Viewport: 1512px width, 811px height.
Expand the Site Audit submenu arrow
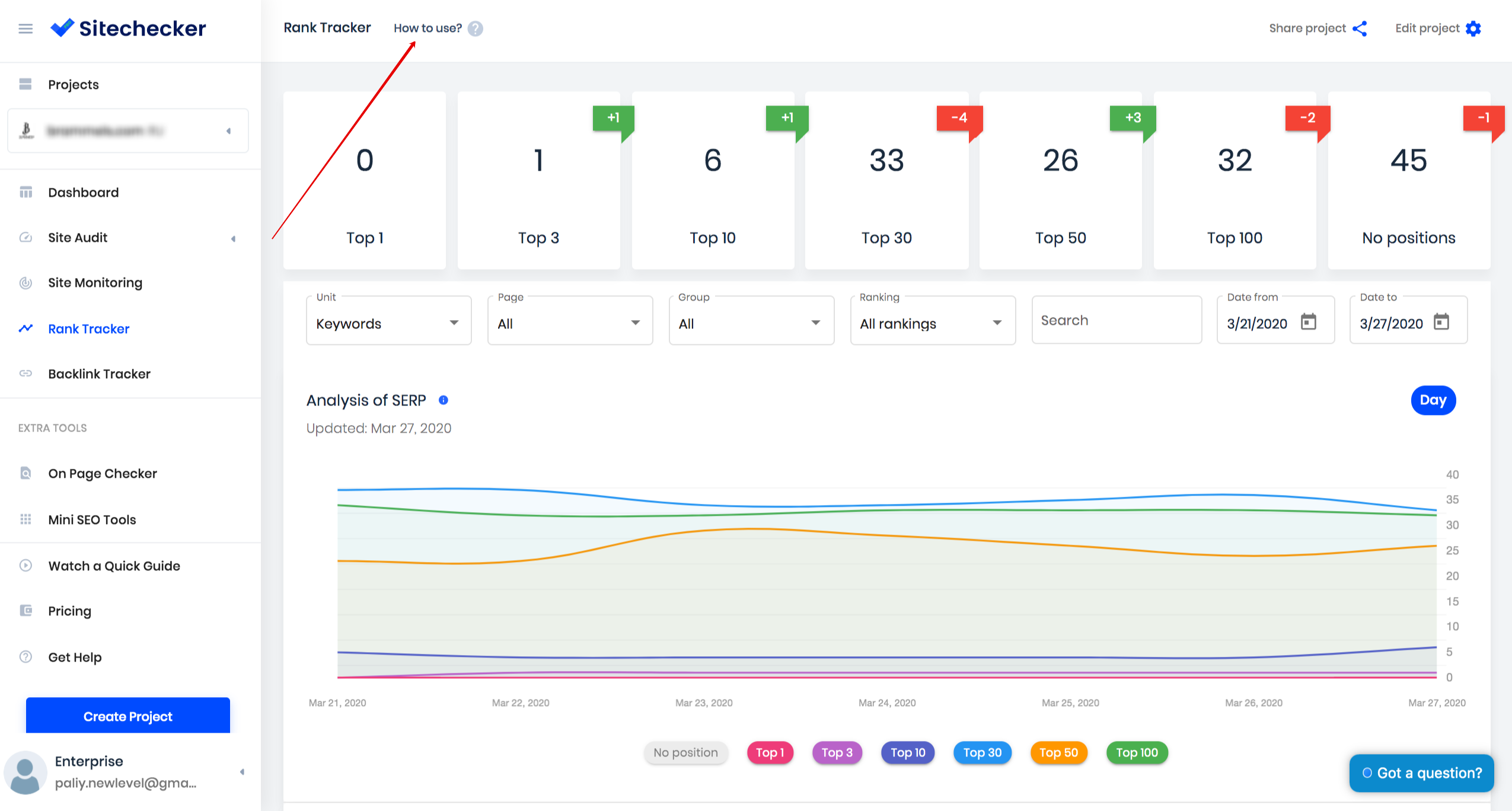click(233, 238)
